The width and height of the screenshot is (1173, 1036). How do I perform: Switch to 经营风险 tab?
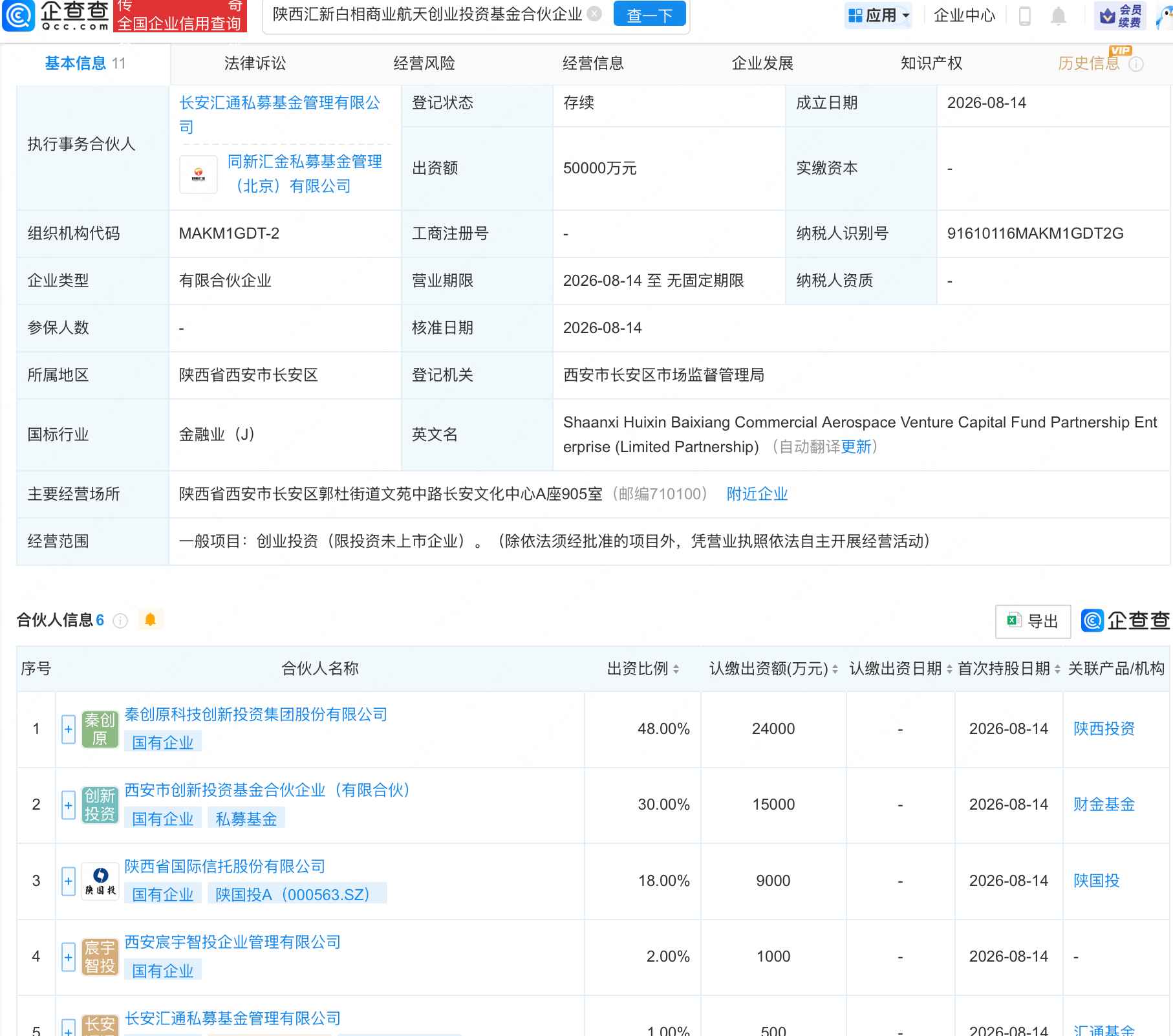click(x=424, y=63)
